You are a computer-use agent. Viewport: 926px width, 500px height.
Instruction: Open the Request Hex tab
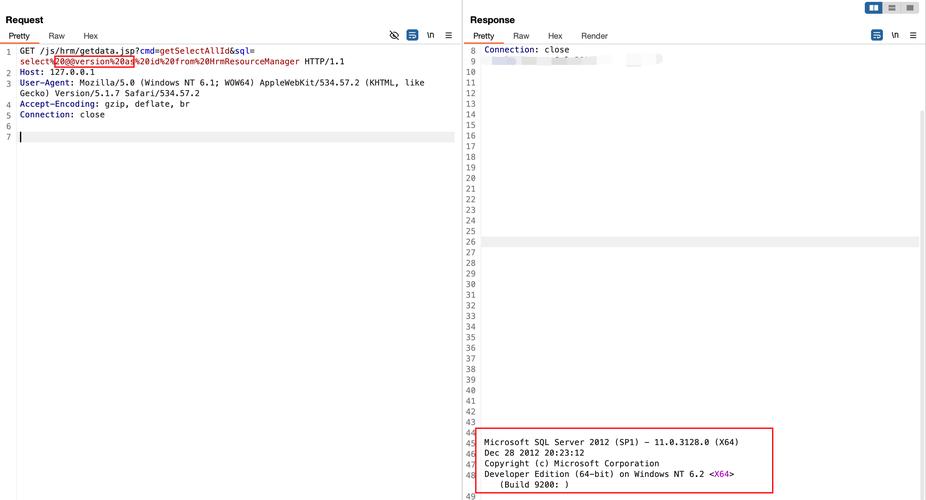(90, 36)
